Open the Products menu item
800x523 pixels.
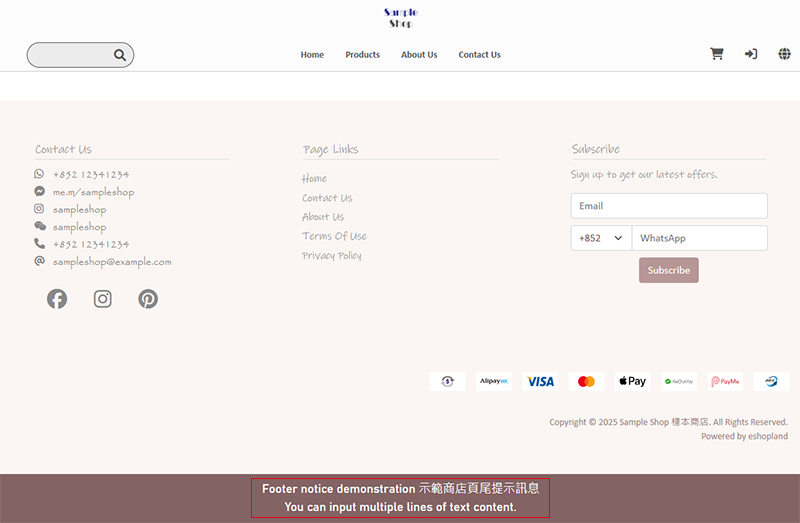click(x=362, y=55)
